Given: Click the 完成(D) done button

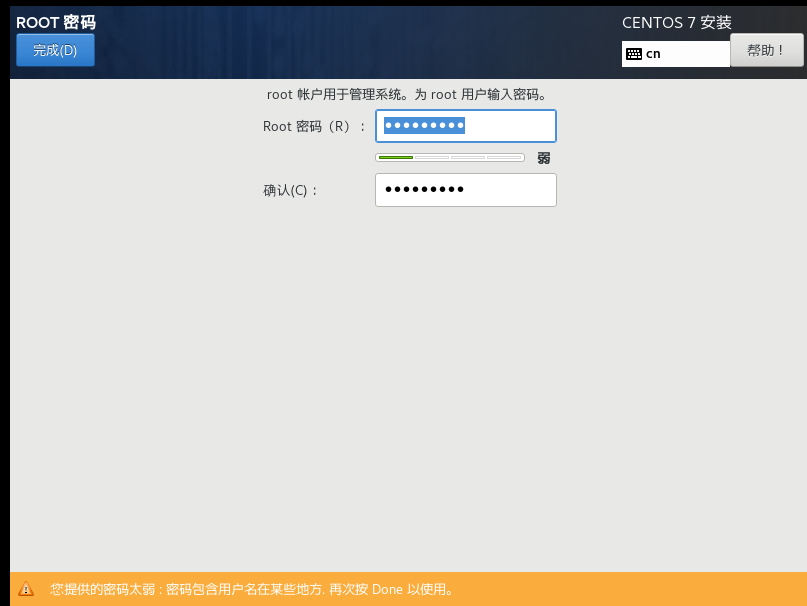Looking at the screenshot, I should 55,50.
